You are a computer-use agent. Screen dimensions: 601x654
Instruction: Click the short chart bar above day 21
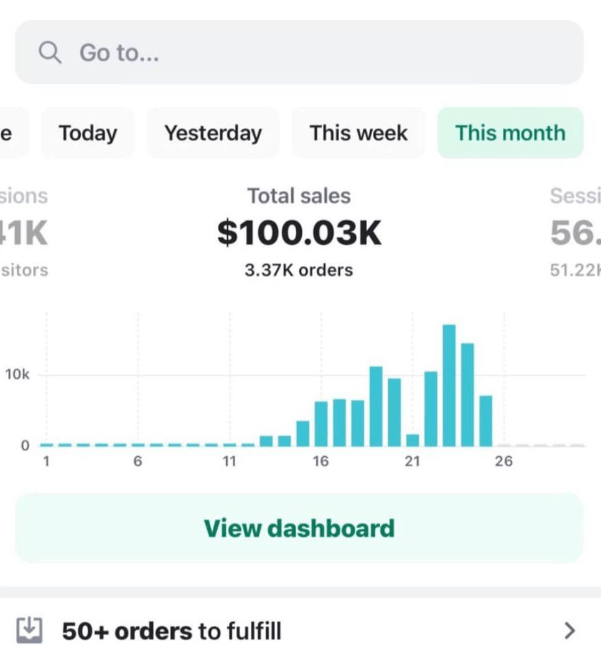[x=412, y=440]
